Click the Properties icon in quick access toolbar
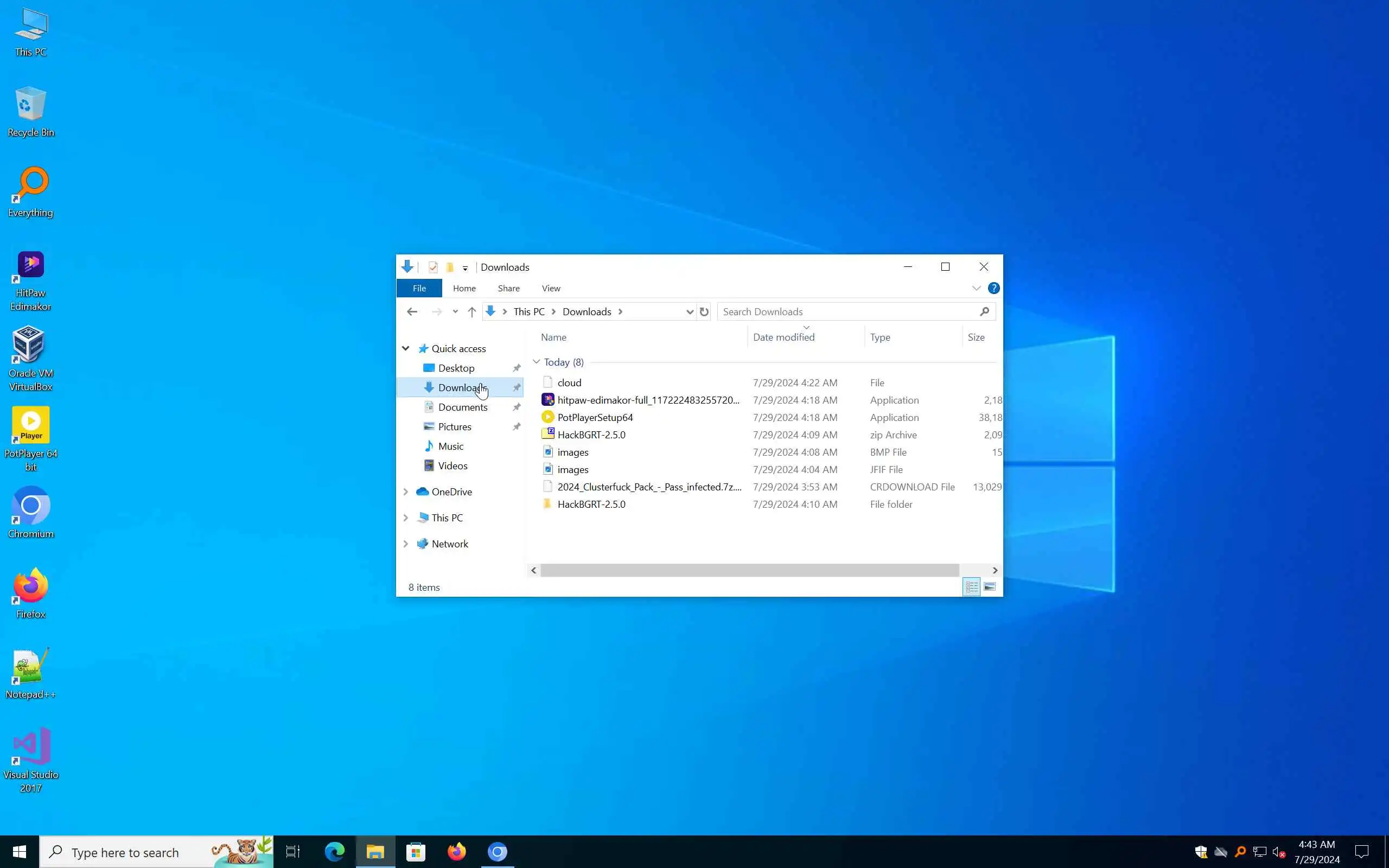This screenshot has width=1389, height=868. [x=434, y=267]
